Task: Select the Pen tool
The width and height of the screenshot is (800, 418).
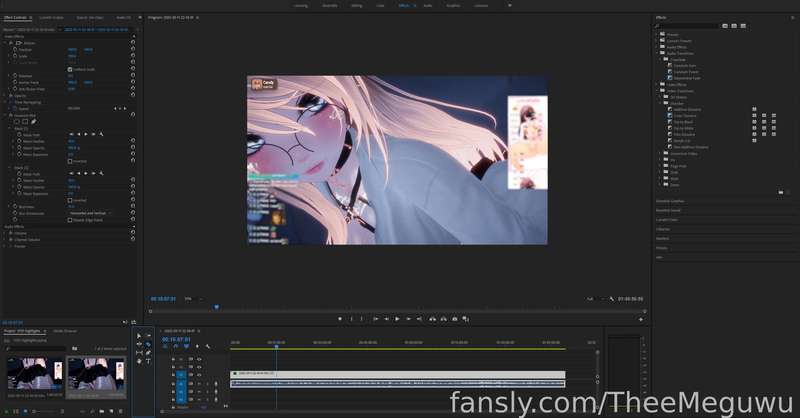Action: [148, 353]
